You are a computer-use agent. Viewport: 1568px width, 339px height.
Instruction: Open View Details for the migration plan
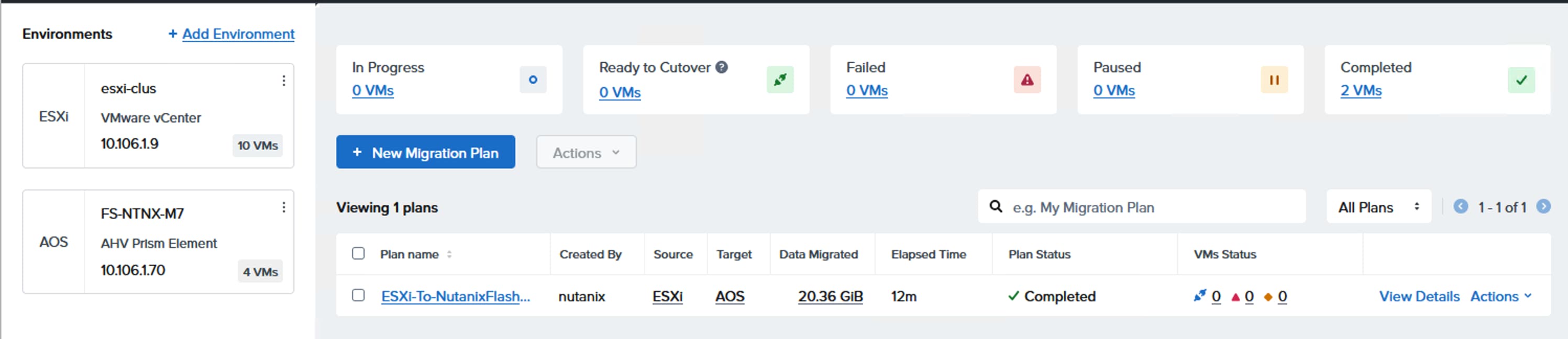1419,297
